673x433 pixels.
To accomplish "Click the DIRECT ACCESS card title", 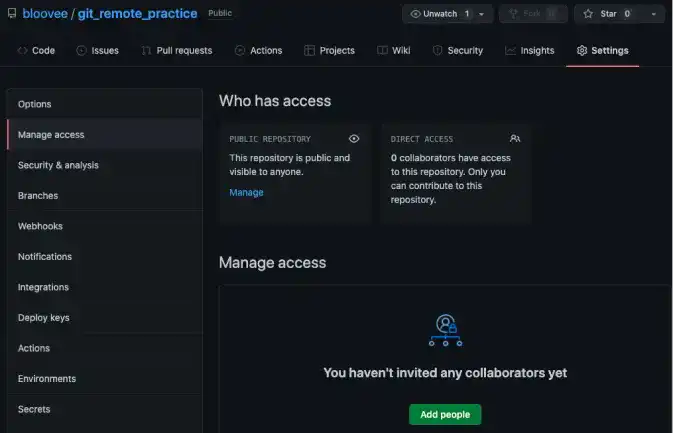I will [x=422, y=139].
